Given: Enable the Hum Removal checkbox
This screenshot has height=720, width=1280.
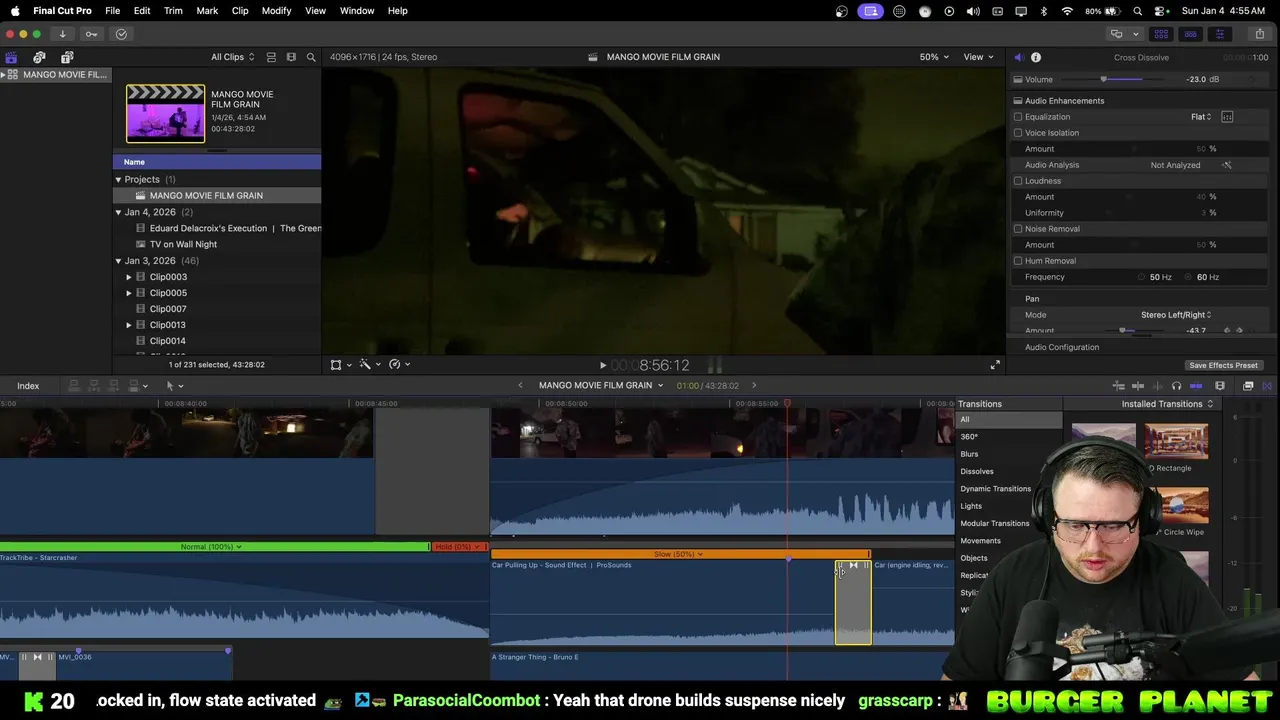Looking at the screenshot, I should pyautogui.click(x=1018, y=261).
